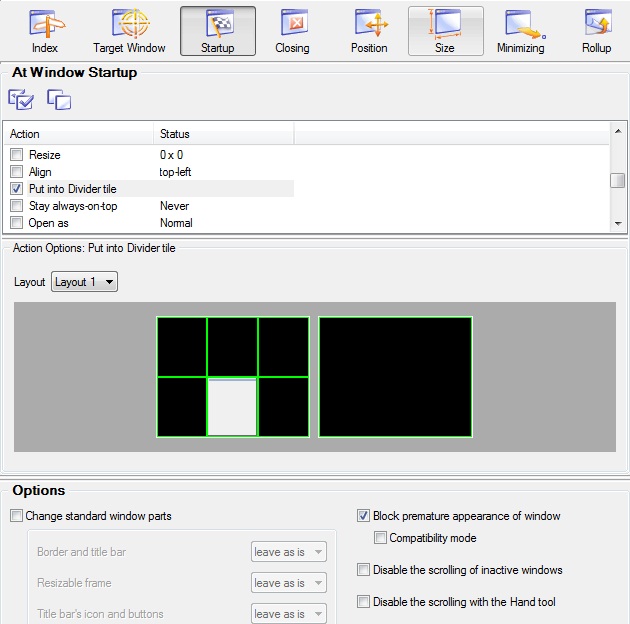Screen dimensions: 630x624
Task: Select the large right monitor tile
Action: click(x=395, y=377)
